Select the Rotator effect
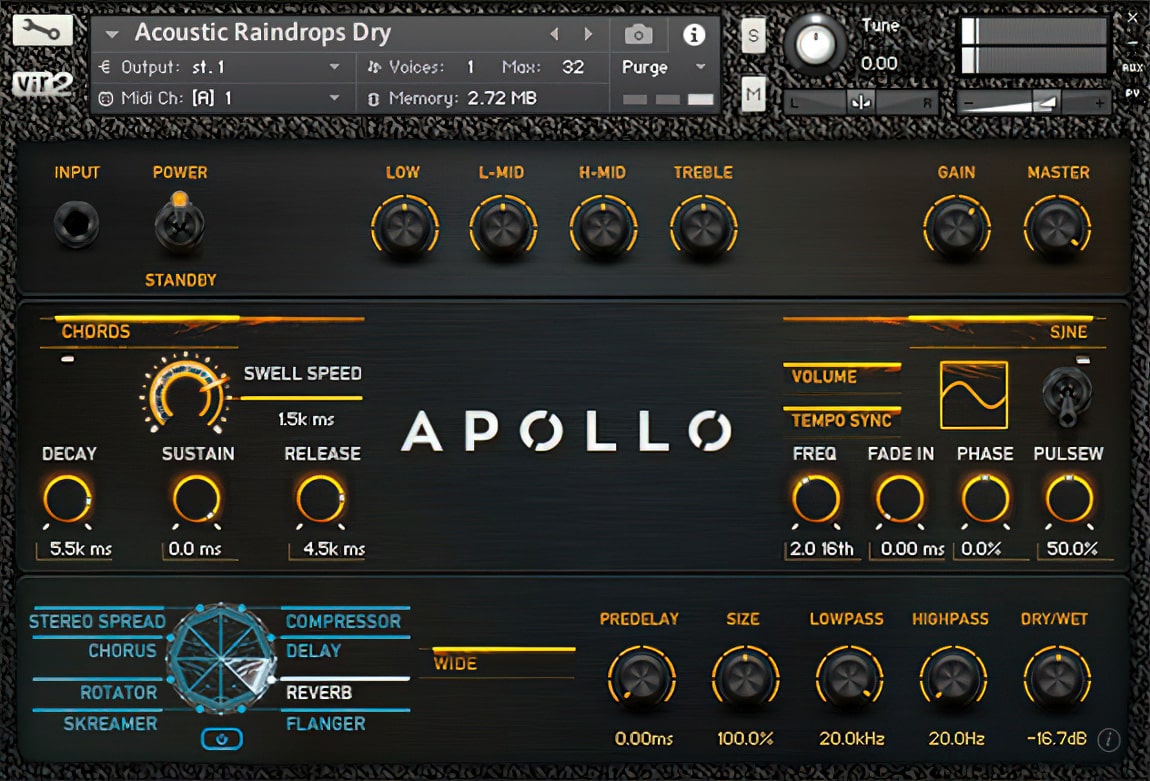1150x781 pixels. click(x=118, y=693)
